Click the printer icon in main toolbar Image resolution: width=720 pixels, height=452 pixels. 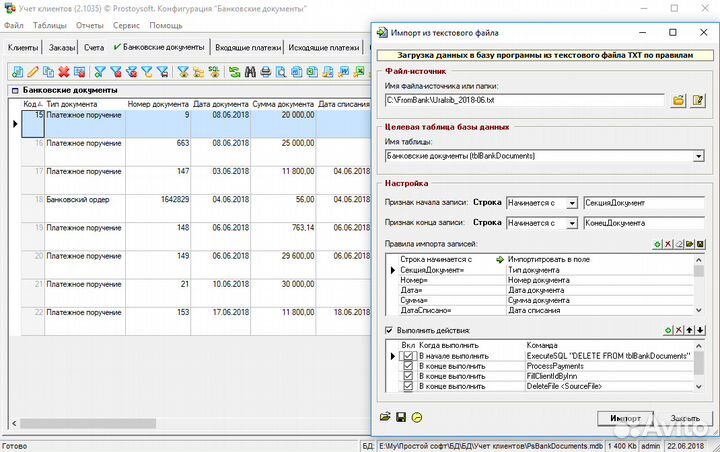(265, 72)
